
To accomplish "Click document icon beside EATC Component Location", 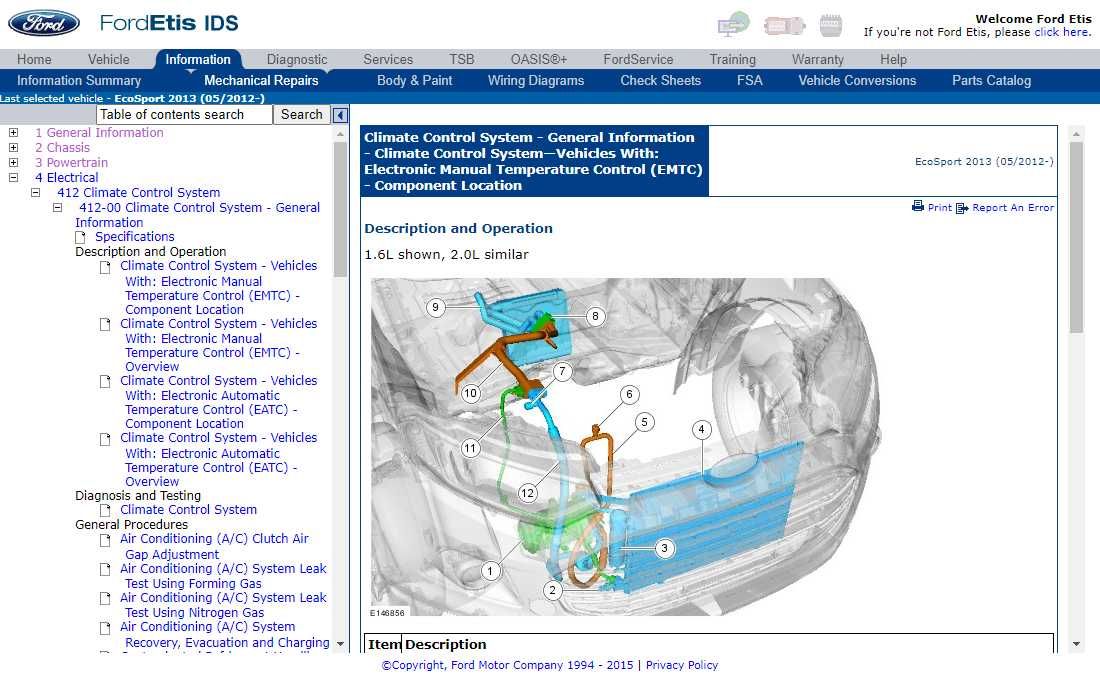I will [x=105, y=381].
